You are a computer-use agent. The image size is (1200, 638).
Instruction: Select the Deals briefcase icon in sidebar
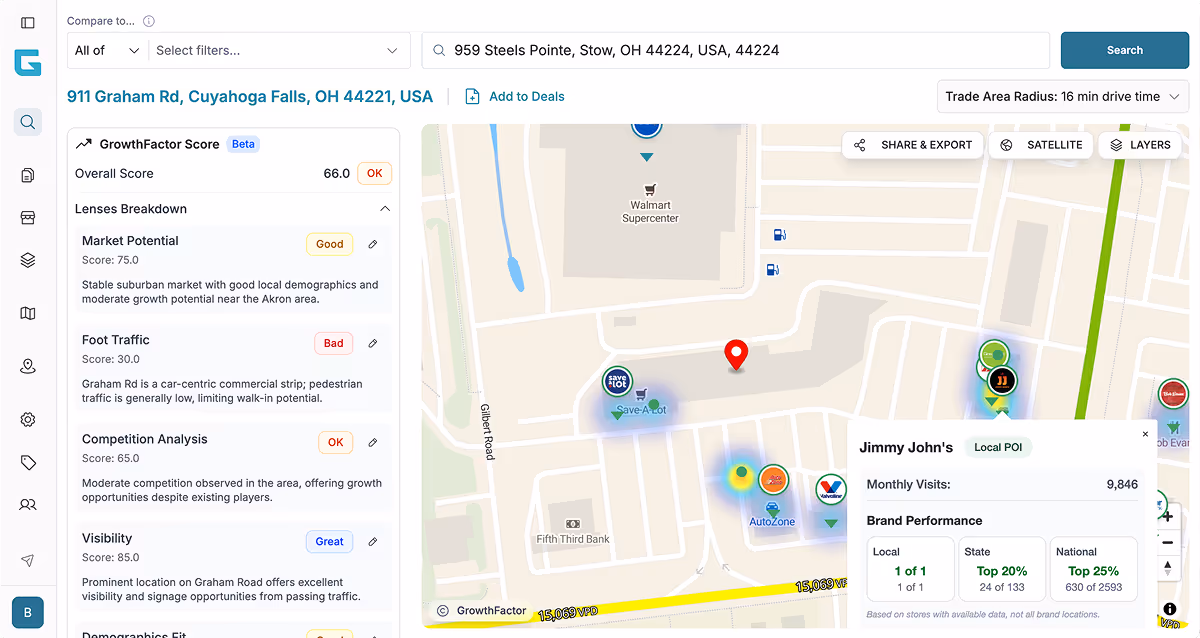click(28, 217)
